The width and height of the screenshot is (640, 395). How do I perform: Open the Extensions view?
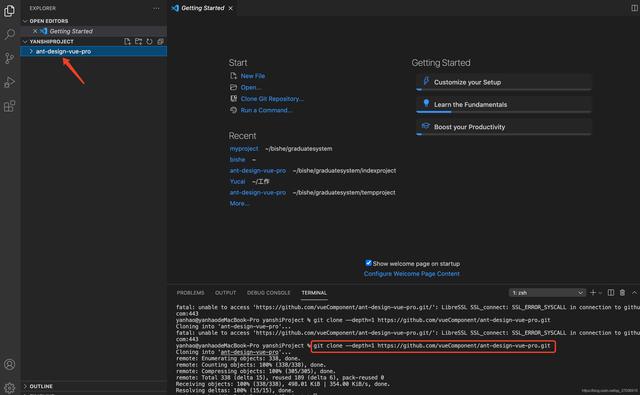(9, 106)
